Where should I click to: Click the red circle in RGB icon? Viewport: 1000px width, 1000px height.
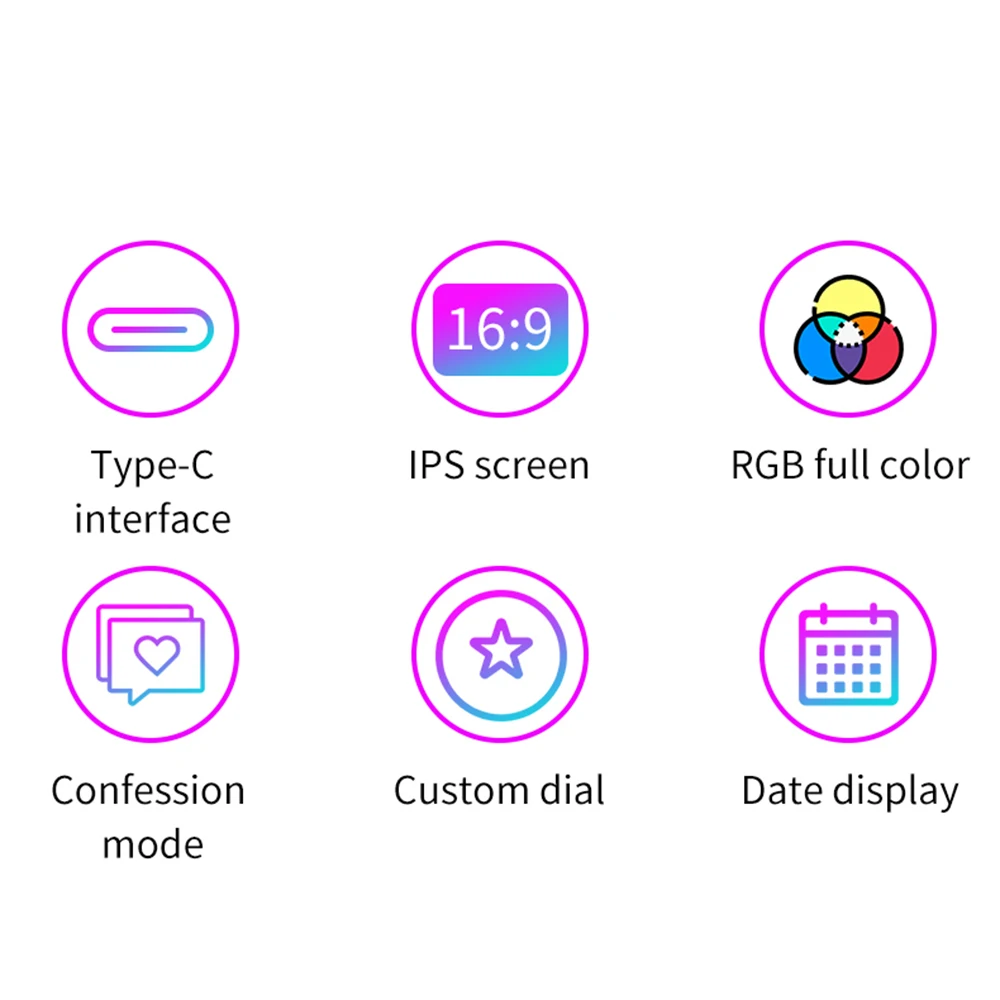pyautogui.click(x=883, y=352)
